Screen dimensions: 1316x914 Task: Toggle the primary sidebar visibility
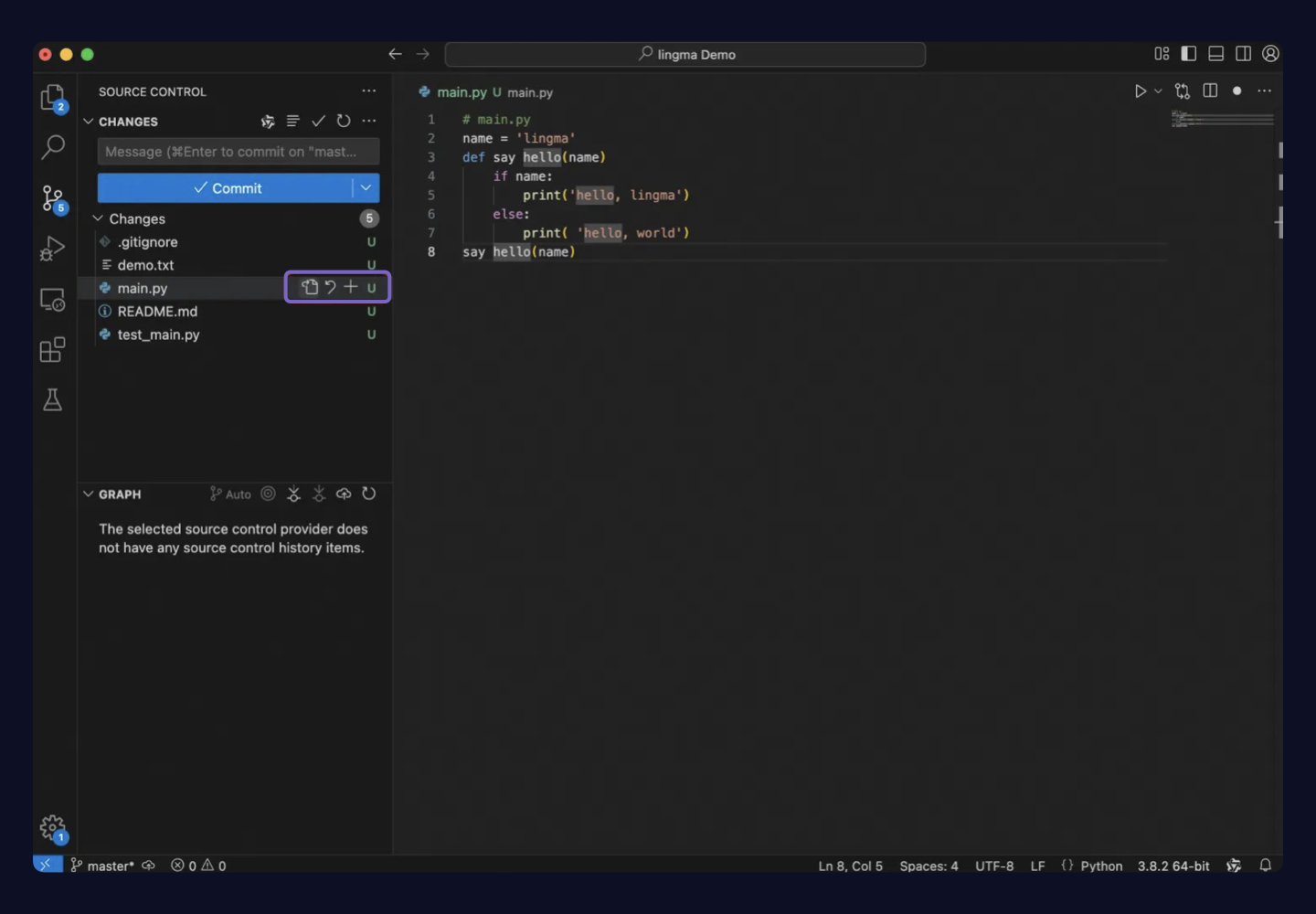coord(1189,53)
